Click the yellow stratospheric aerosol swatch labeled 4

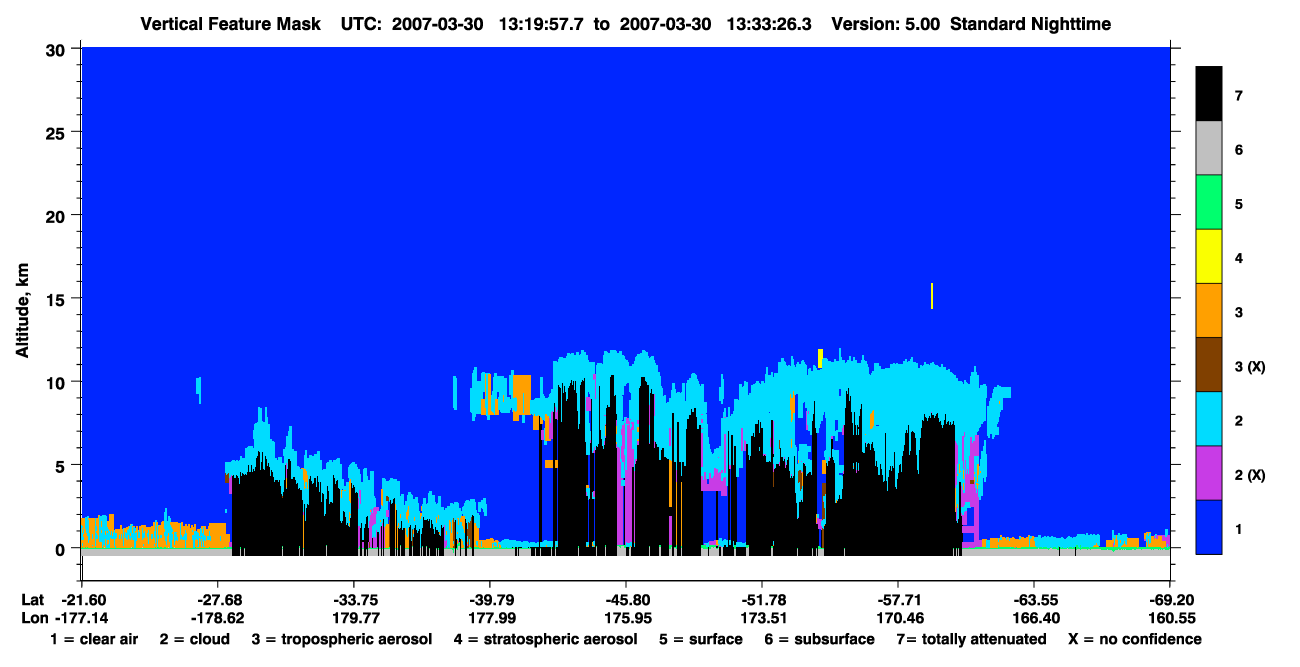click(1209, 257)
